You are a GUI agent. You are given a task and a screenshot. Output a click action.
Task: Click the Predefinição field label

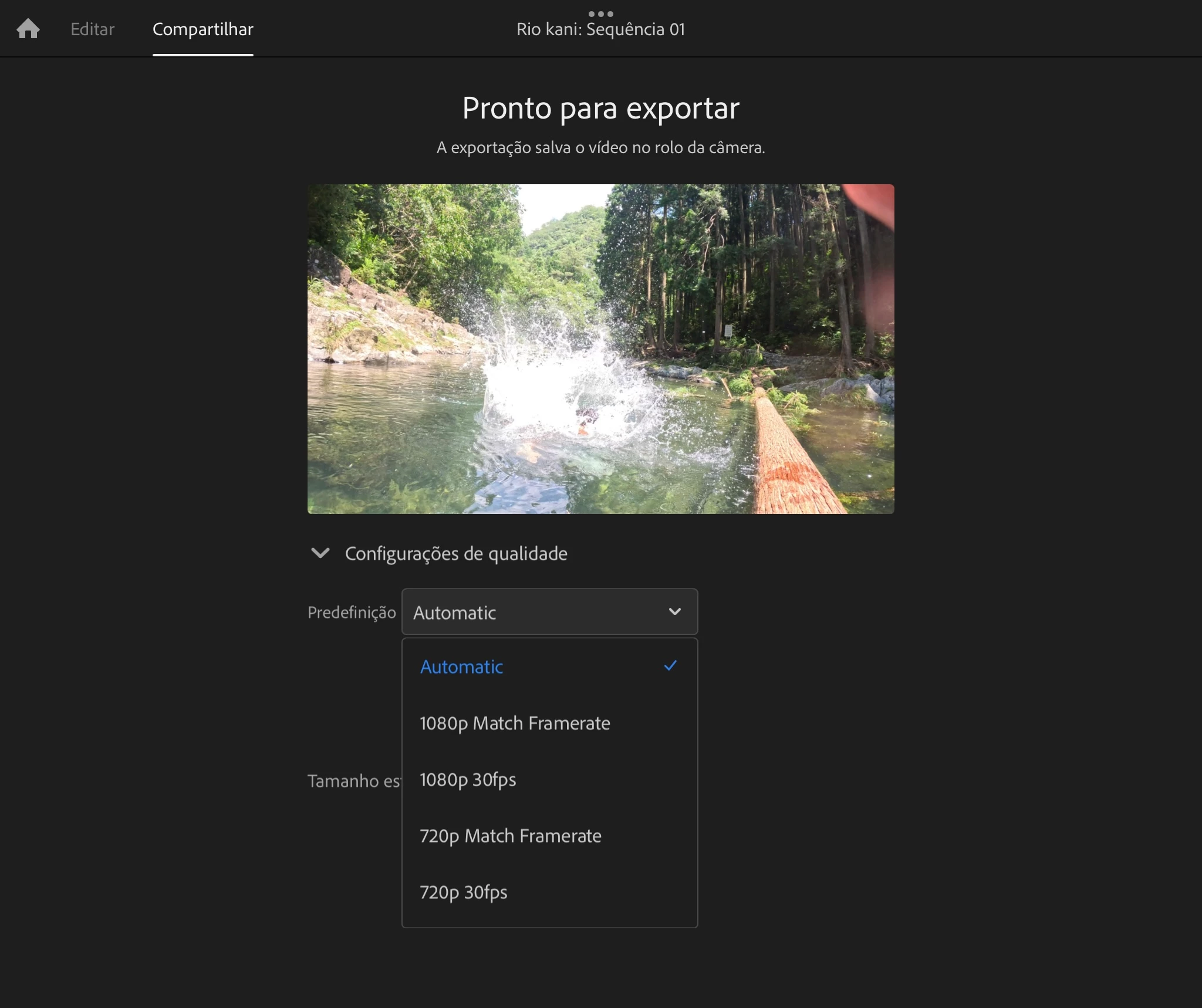(352, 612)
